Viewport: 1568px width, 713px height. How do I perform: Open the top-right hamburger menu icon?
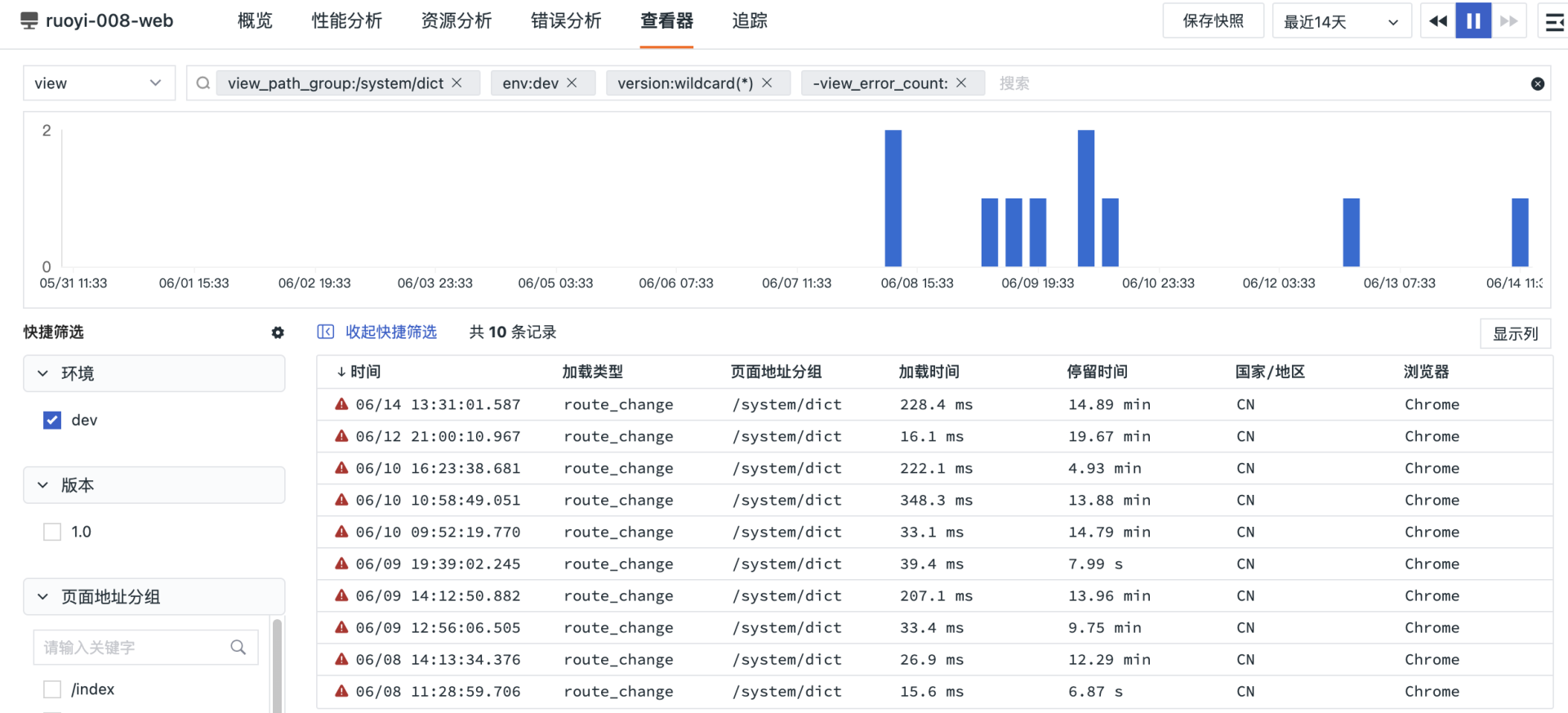[1554, 21]
